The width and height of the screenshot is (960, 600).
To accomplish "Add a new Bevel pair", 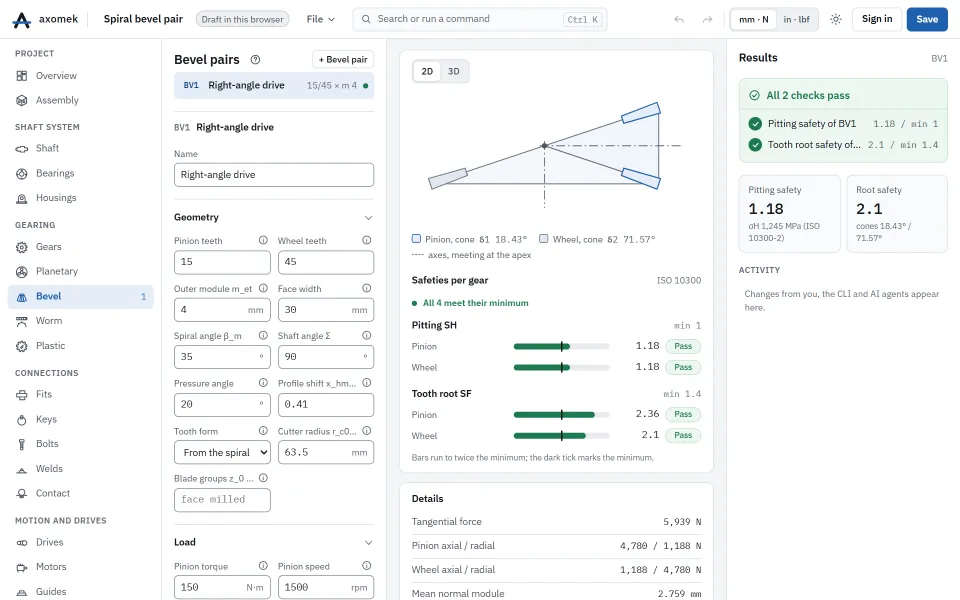I will coord(343,59).
